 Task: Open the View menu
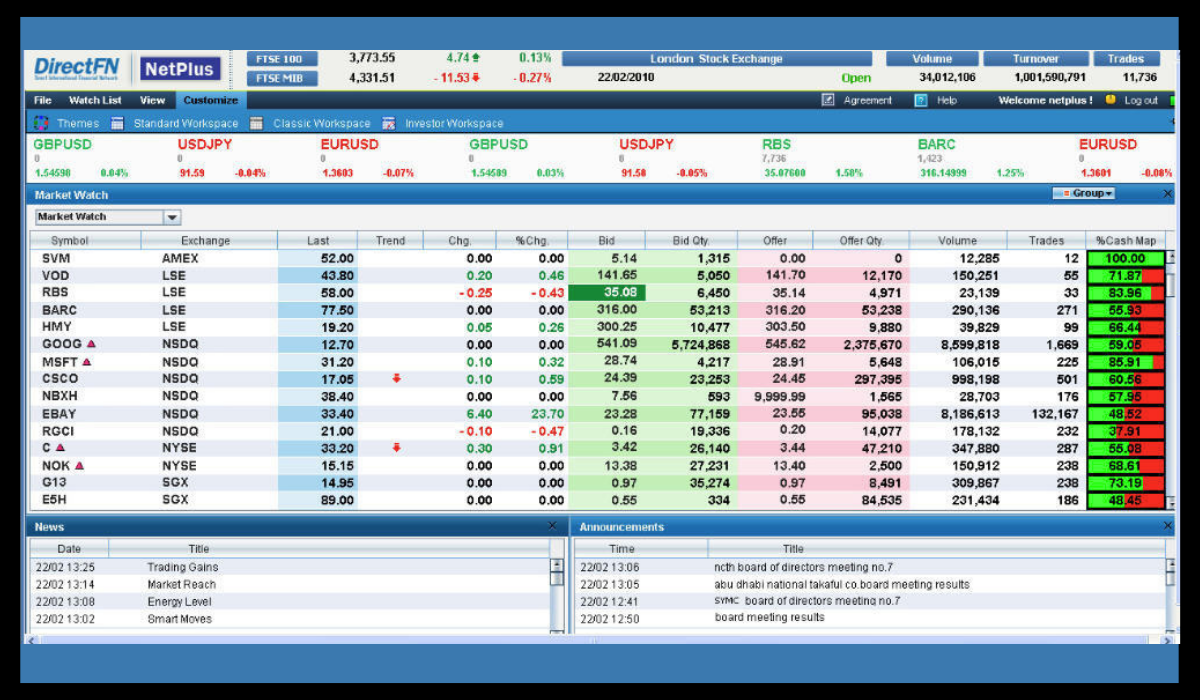pyautogui.click(x=152, y=100)
